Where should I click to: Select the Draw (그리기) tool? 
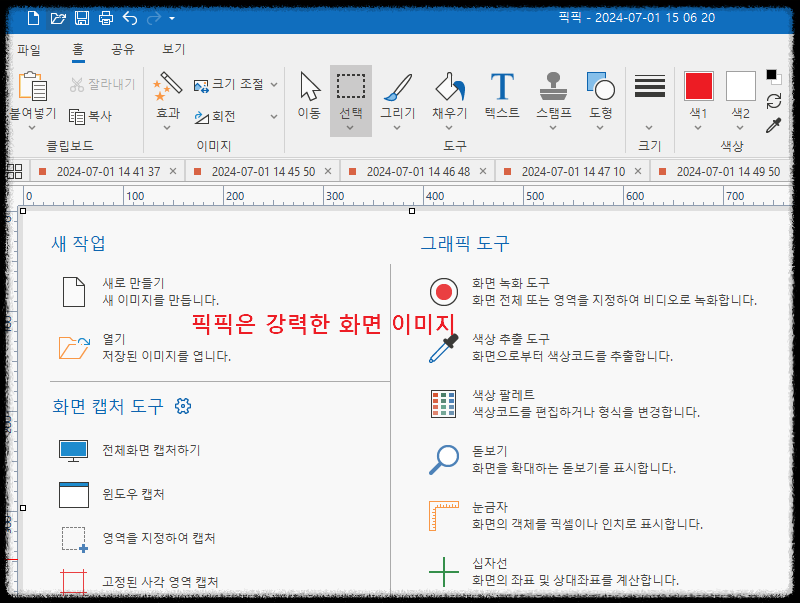point(398,95)
